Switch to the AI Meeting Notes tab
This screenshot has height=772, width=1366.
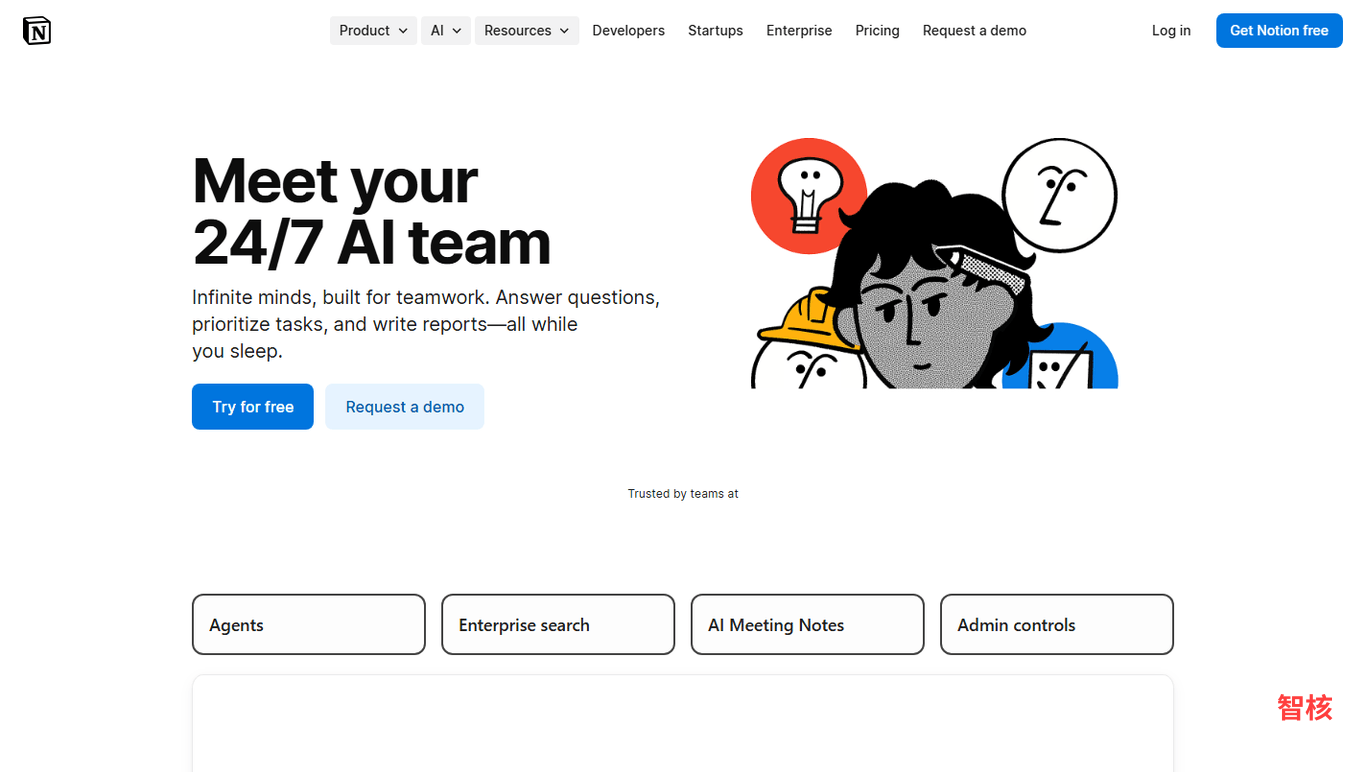pos(807,625)
